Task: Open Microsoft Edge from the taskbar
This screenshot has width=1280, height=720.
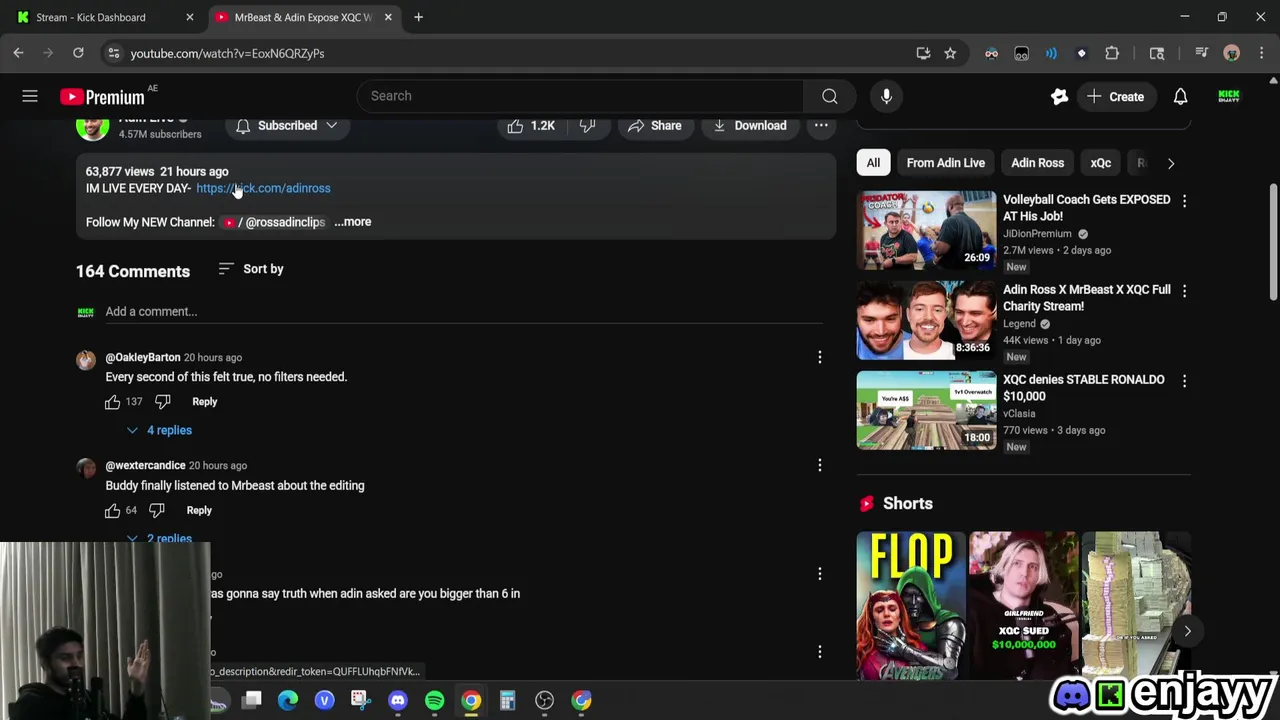Action: click(x=288, y=700)
